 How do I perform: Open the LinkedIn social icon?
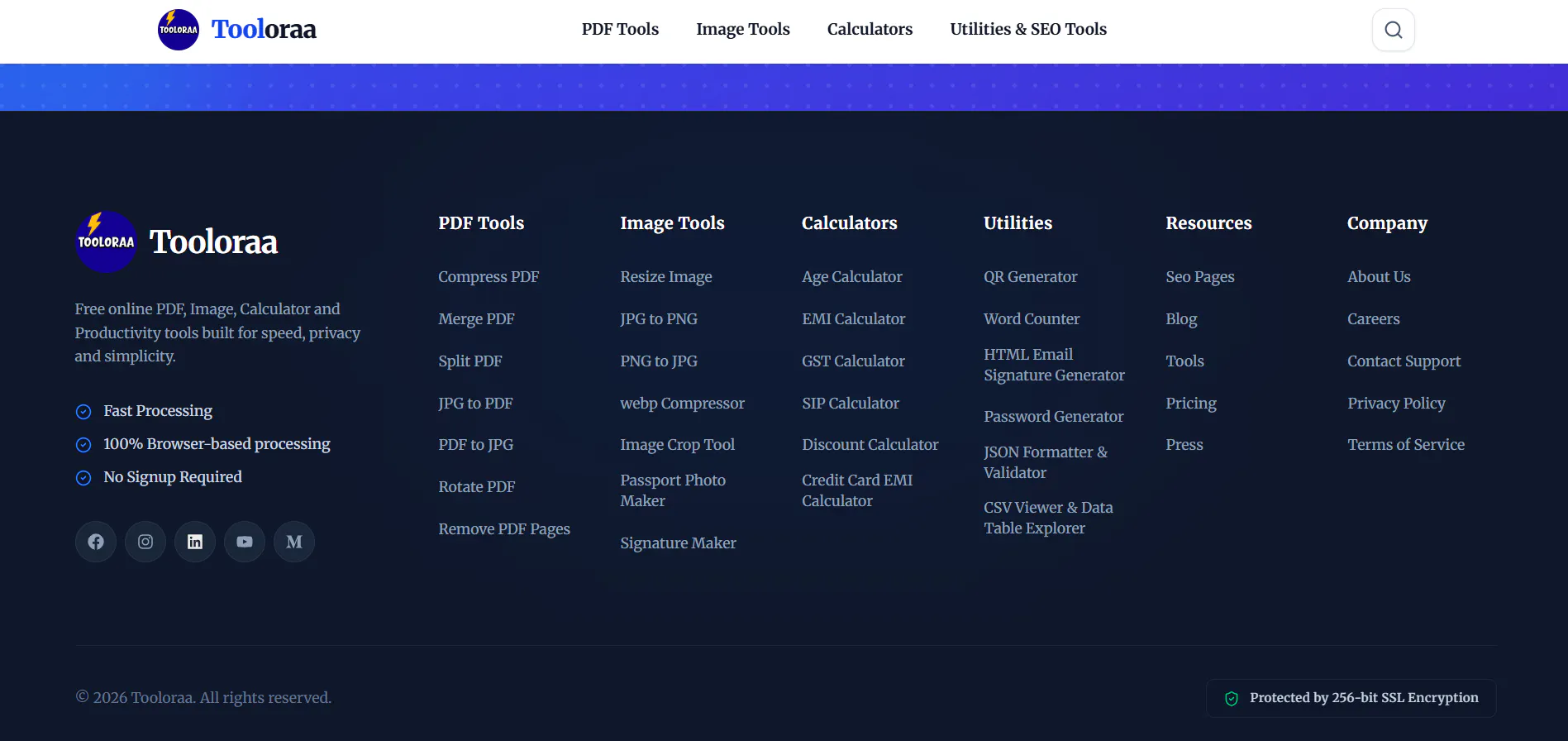[x=195, y=542]
